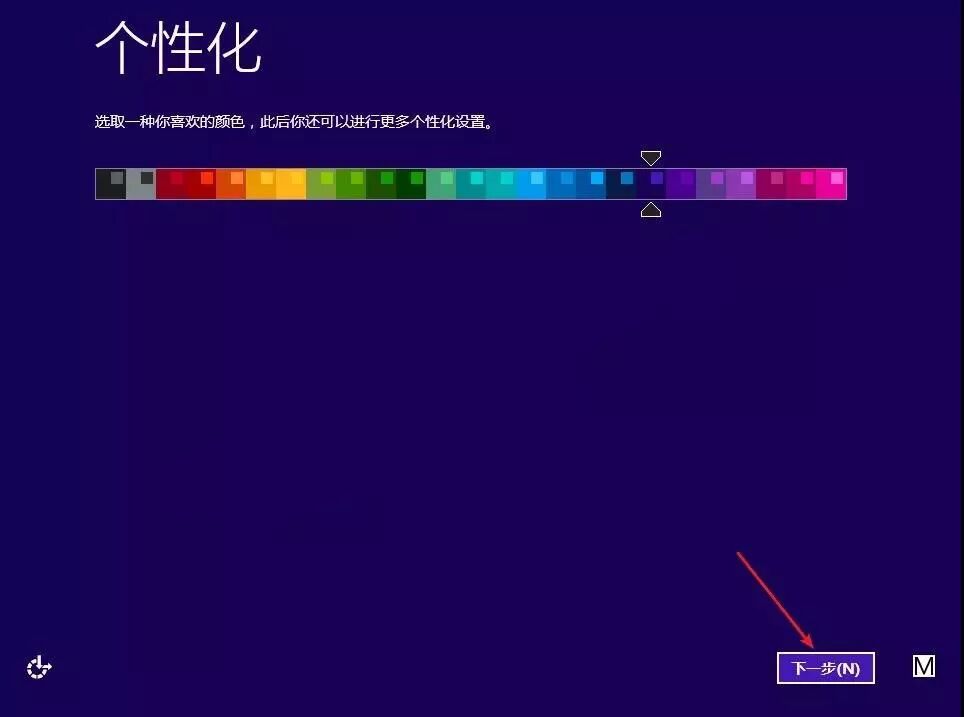Select the dark red color swatch
The image size is (964, 717).
[169, 183]
